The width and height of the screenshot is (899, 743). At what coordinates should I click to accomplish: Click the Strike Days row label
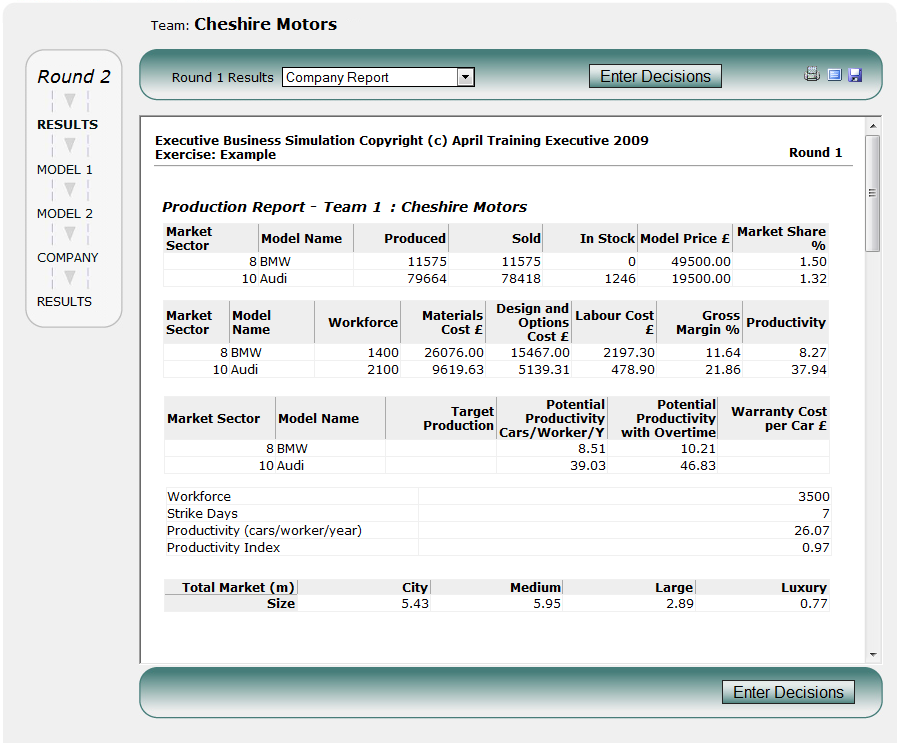click(x=202, y=514)
